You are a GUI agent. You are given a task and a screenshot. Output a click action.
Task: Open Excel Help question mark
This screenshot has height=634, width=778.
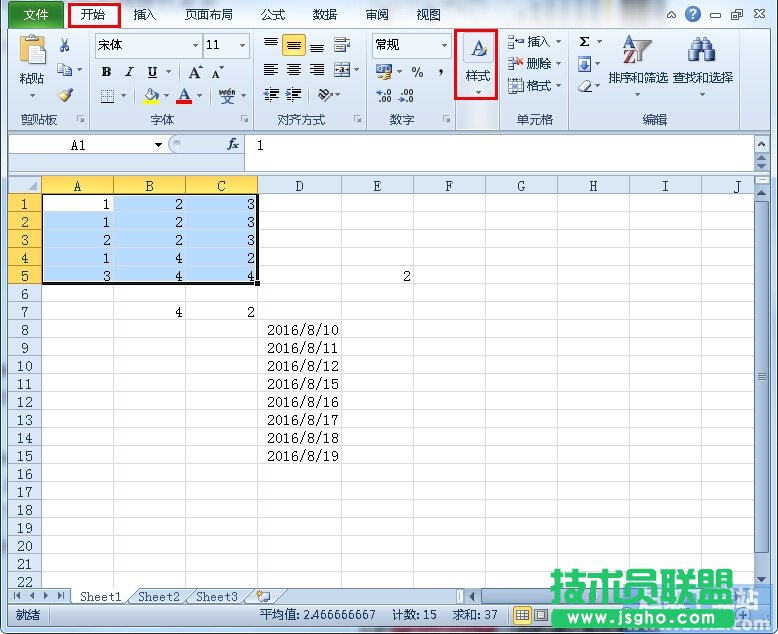click(693, 14)
